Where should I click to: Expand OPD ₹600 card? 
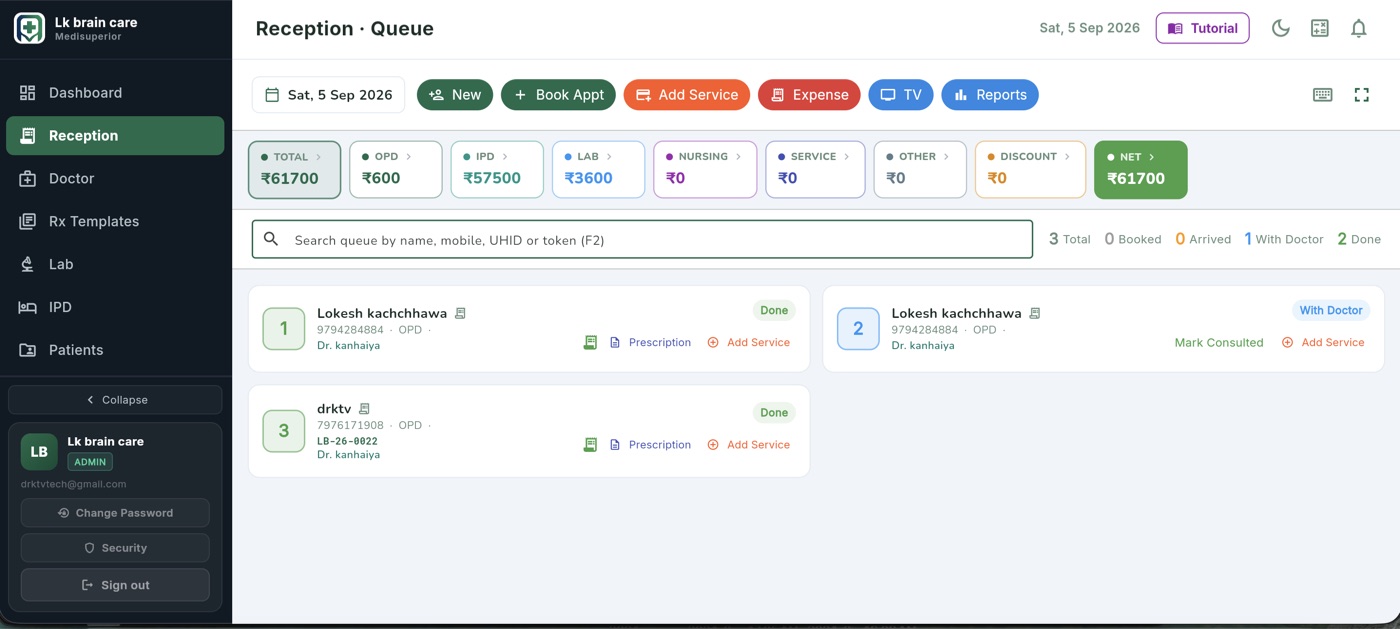tap(395, 169)
